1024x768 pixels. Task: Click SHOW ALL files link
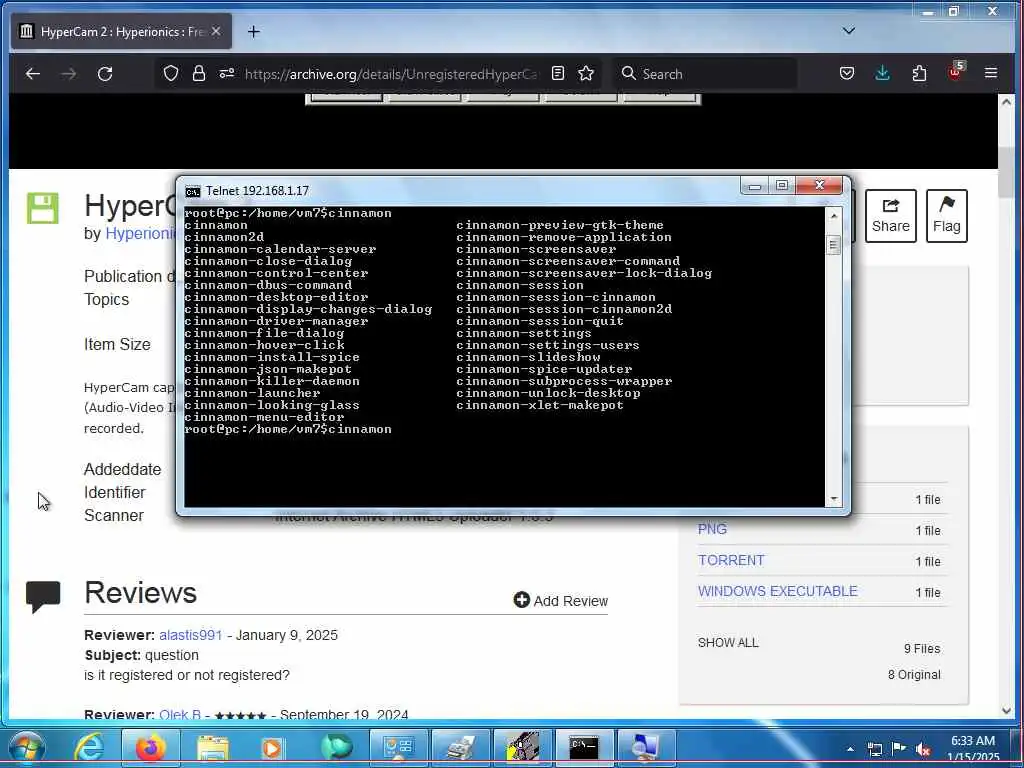tap(728, 643)
